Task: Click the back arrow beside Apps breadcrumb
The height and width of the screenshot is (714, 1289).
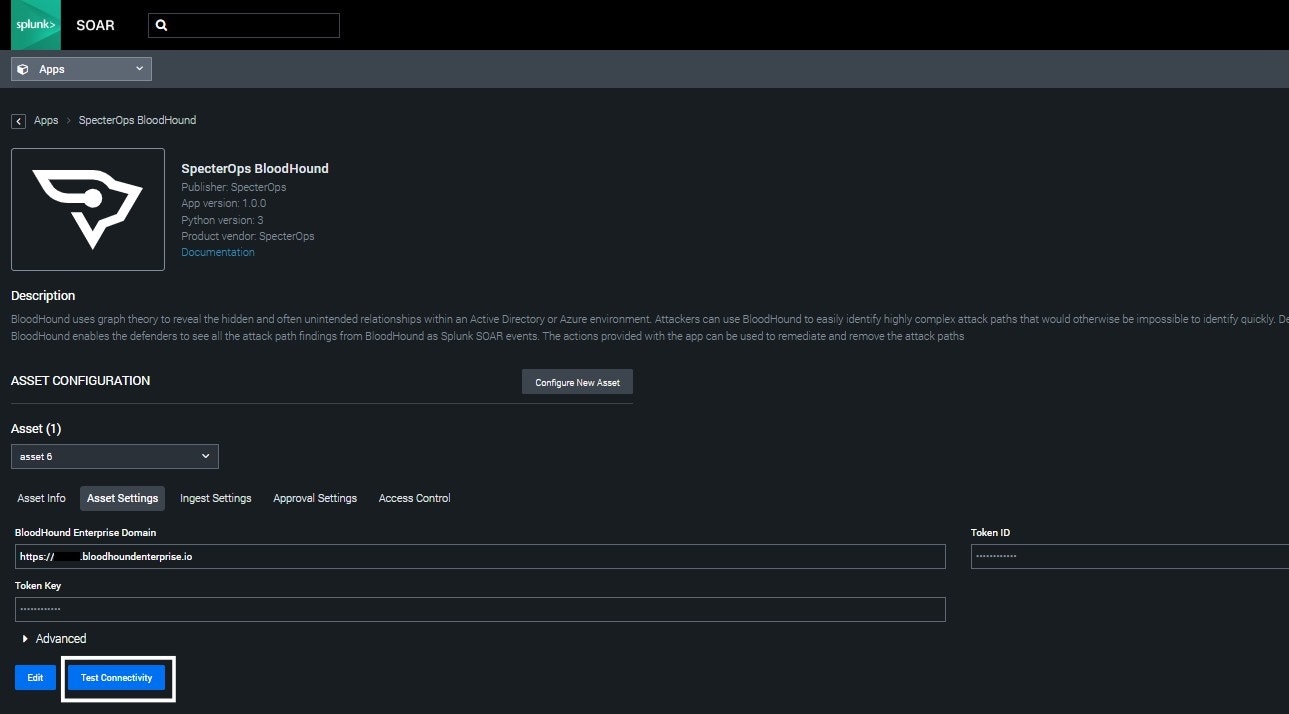Action: 17,120
